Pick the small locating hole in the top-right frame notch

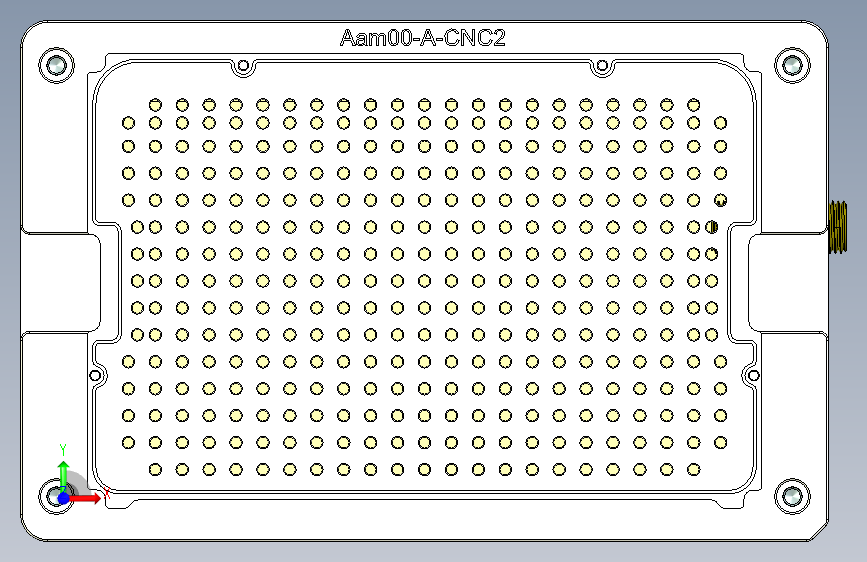pos(602,66)
